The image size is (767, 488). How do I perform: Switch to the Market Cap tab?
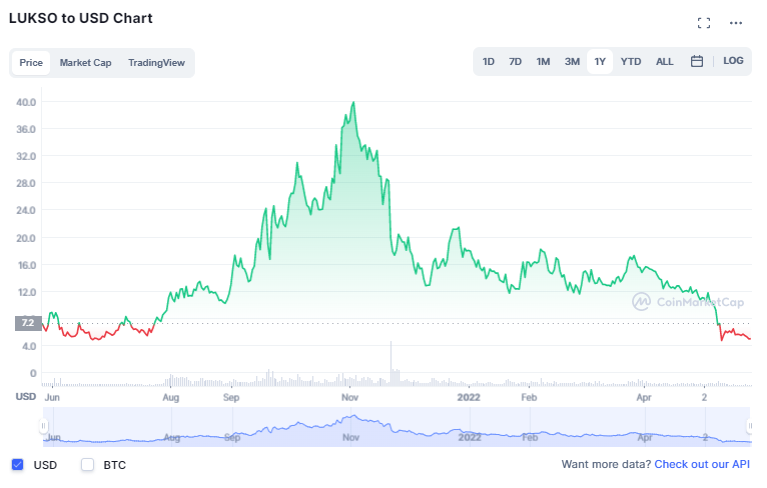(85, 63)
